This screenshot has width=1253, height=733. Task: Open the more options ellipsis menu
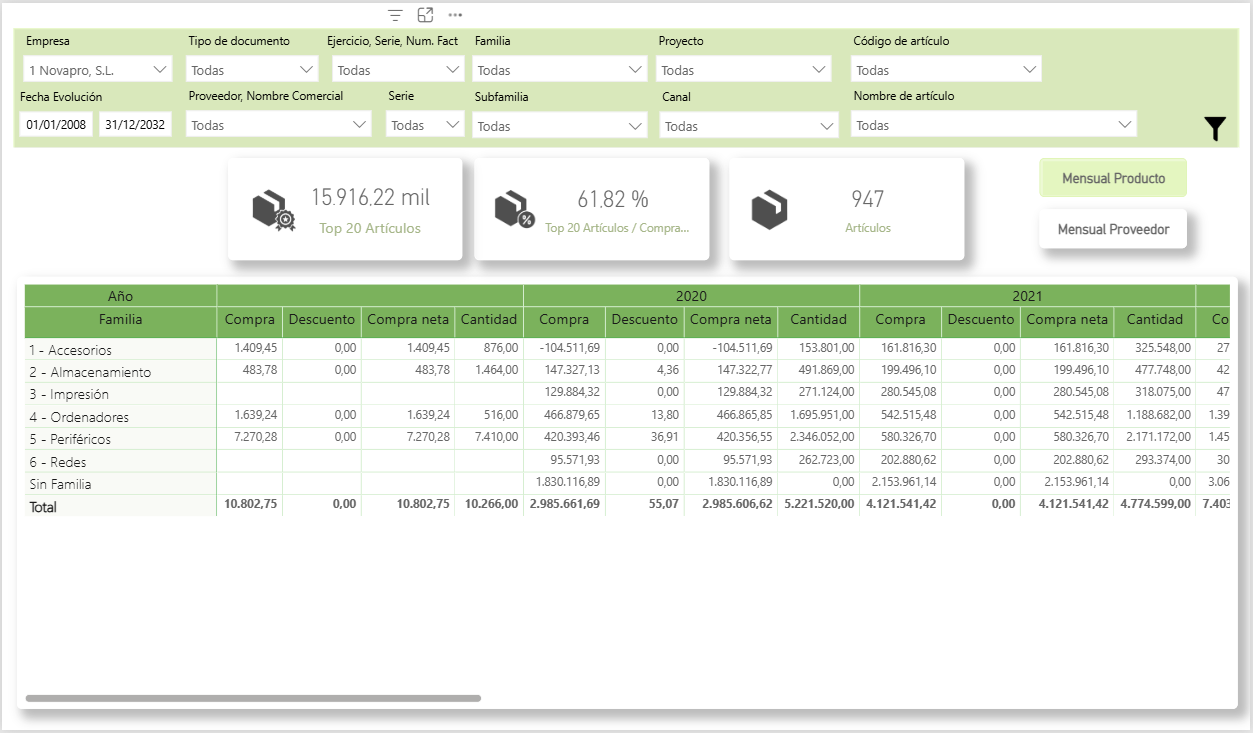455,15
